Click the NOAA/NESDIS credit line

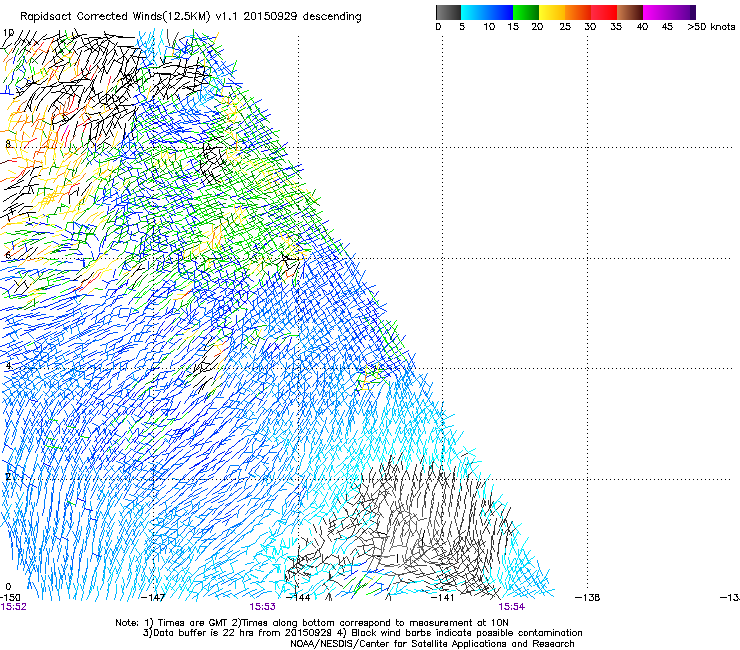432,644
